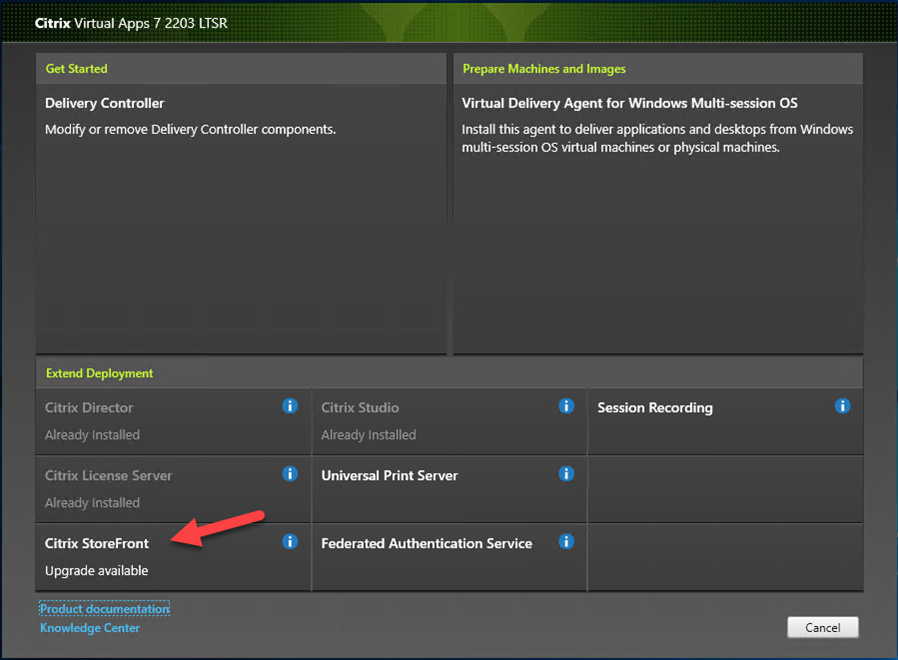Viewport: 898px width, 660px height.
Task: Open the Knowledge Center link
Action: (x=90, y=628)
